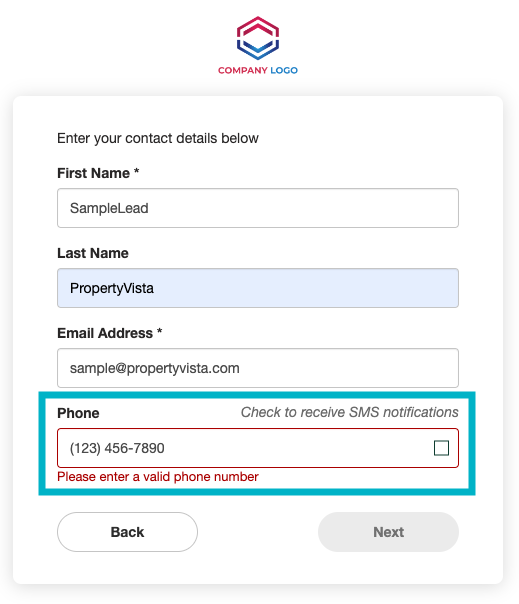Click empty space between Back and Next buttons

point(258,532)
